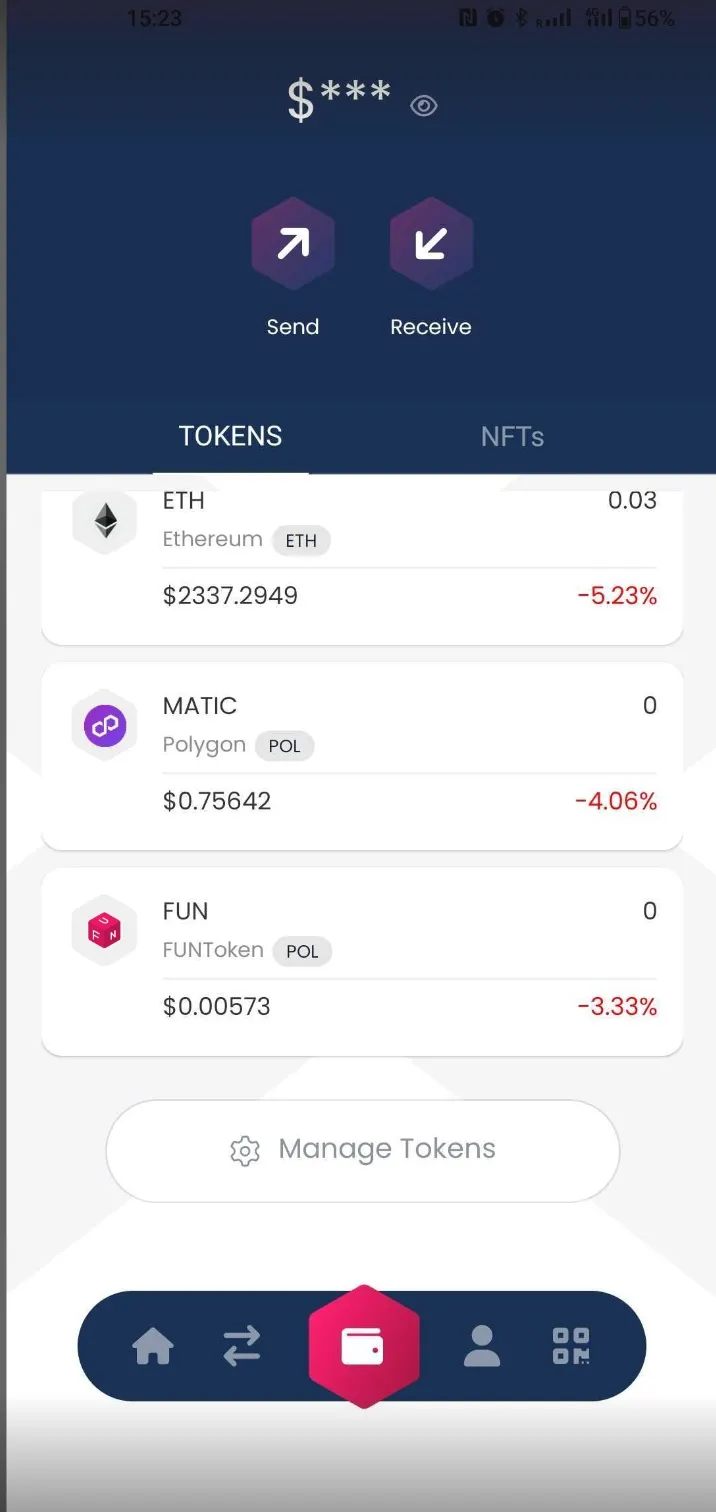The height and width of the screenshot is (1512, 716).
Task: Tap the POL badge next to Polygon
Action: (x=285, y=746)
